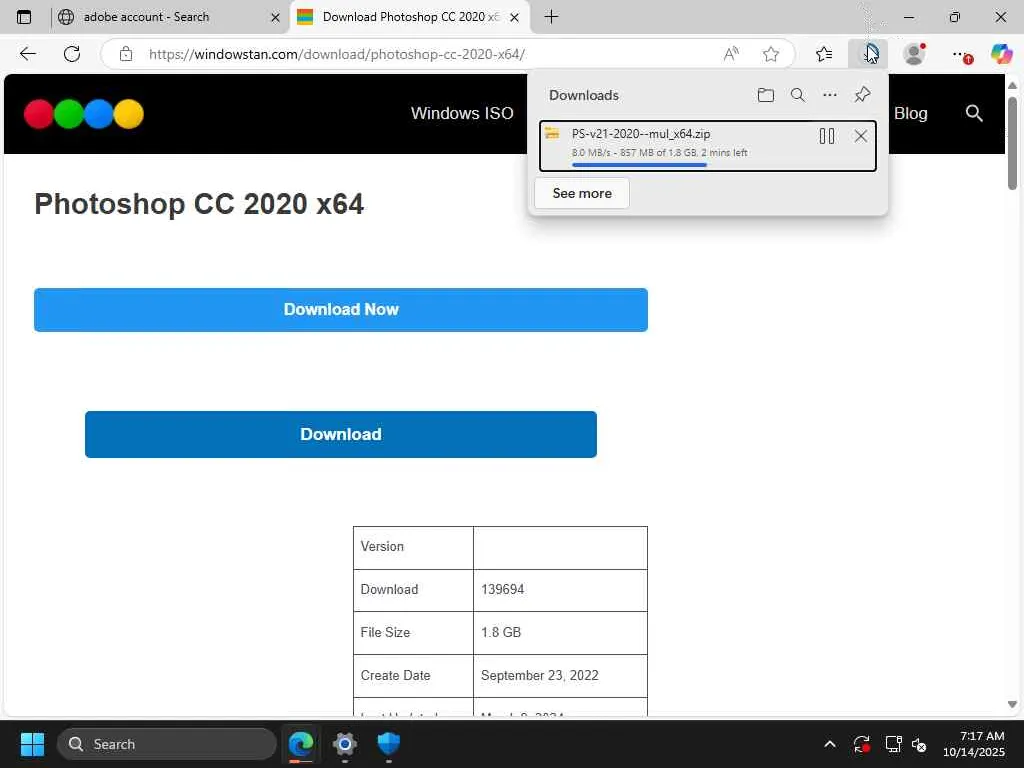
Task: Pause the PS-v21-2020 zip download
Action: coord(827,136)
